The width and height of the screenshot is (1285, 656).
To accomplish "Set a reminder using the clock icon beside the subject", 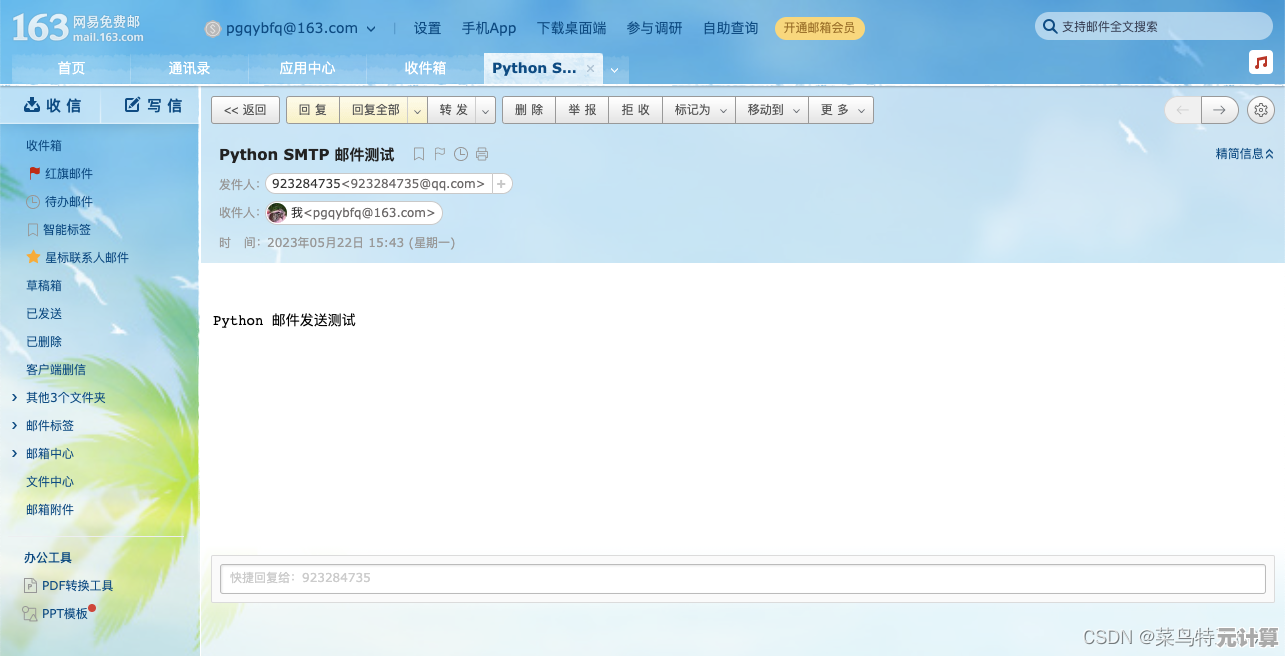I will 461,154.
